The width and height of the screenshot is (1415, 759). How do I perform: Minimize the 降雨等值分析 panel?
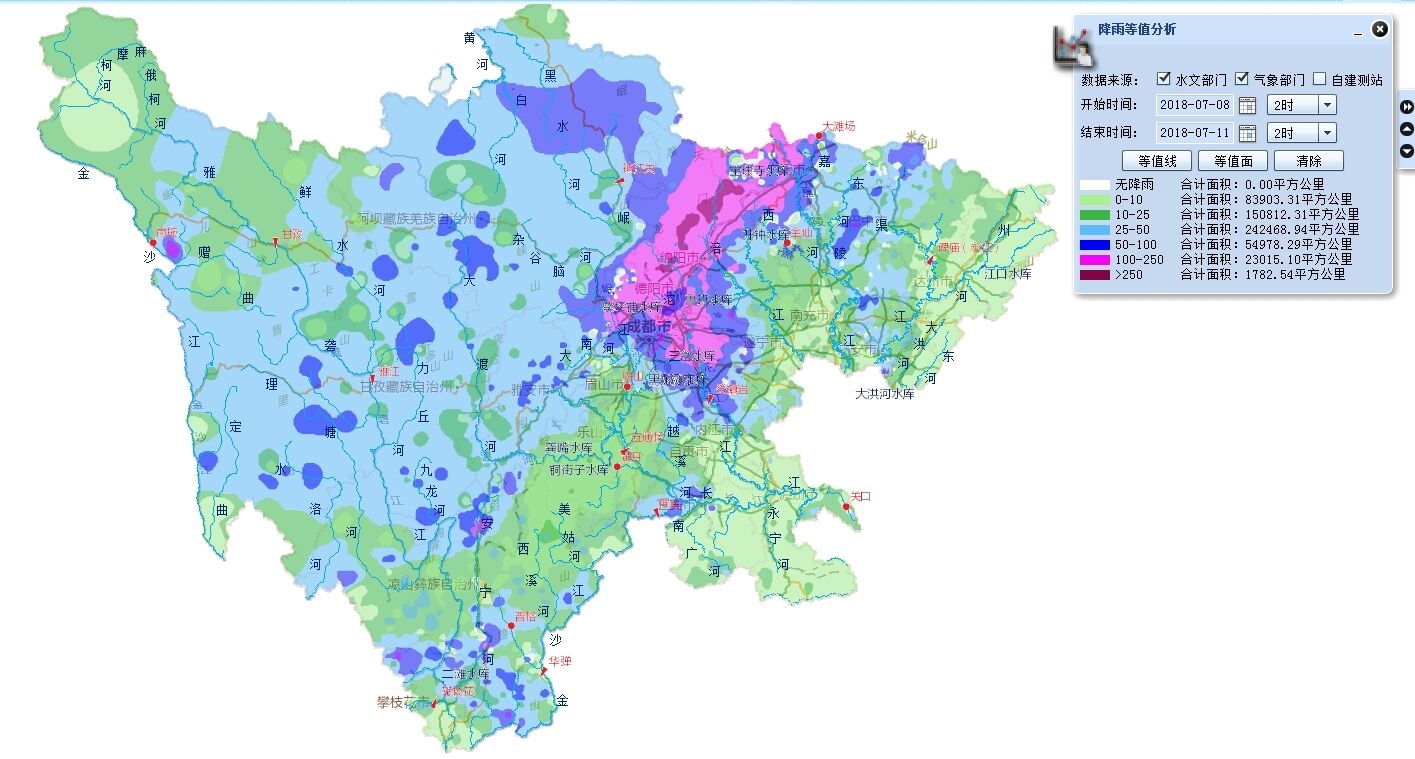click(1358, 32)
